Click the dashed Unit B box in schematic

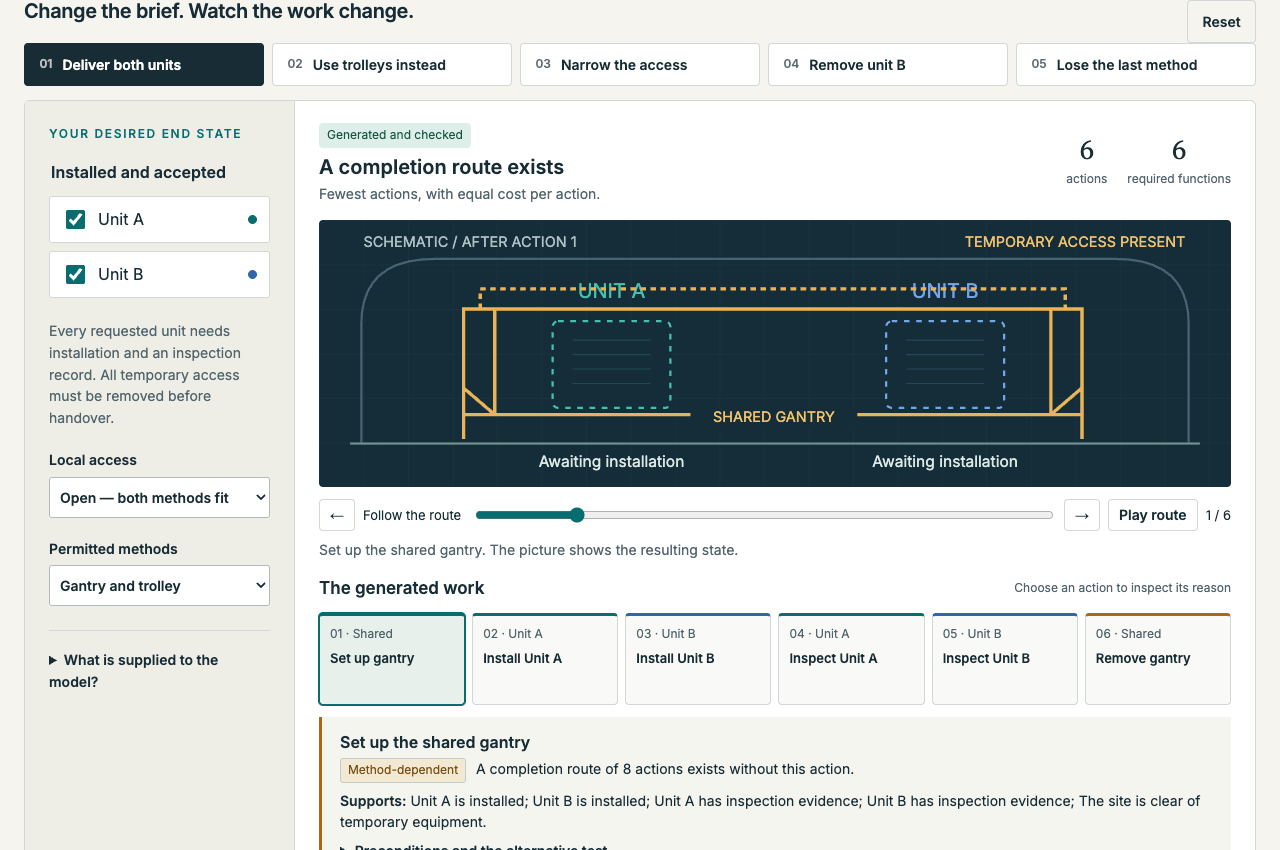point(945,365)
